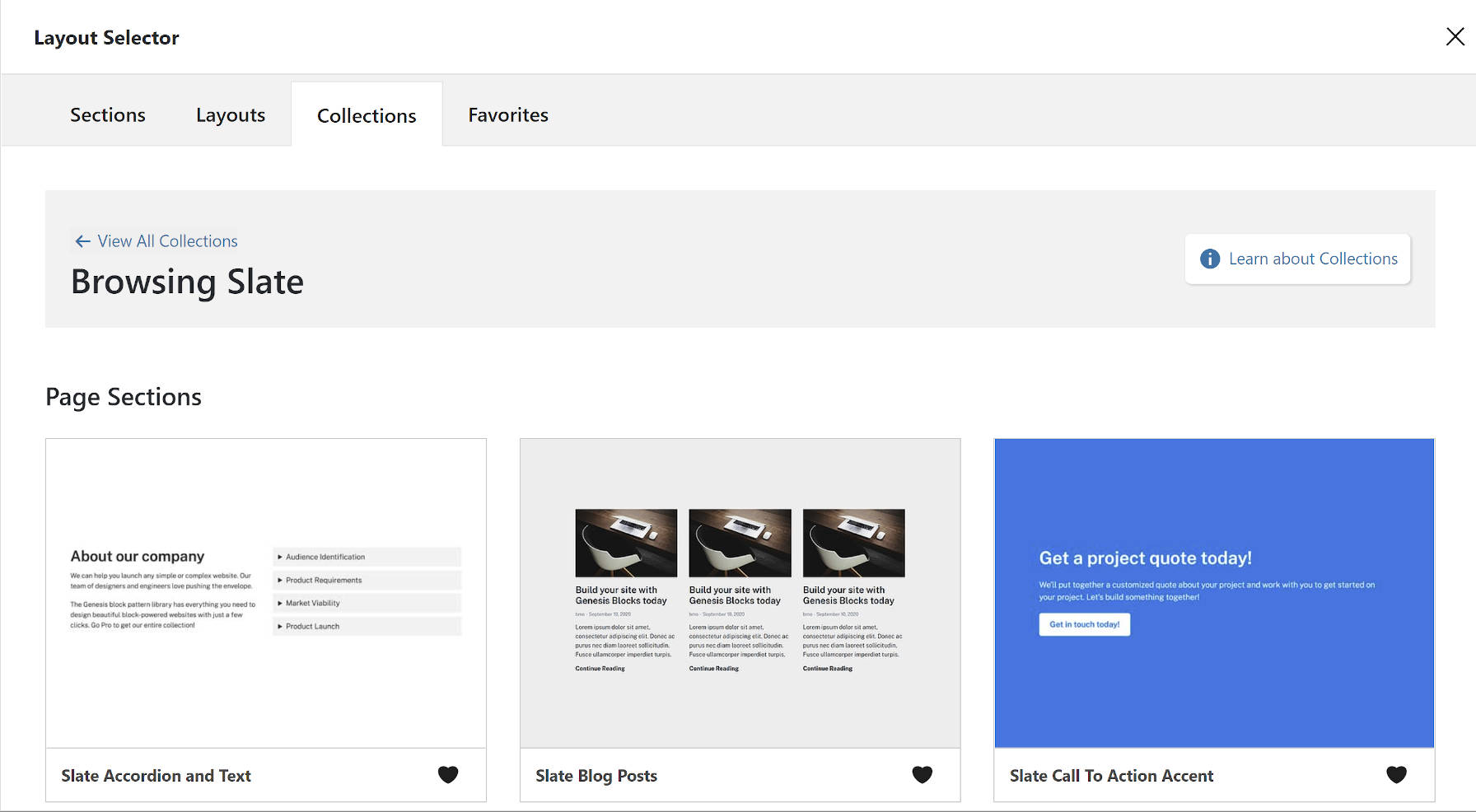The width and height of the screenshot is (1476, 812).
Task: Click the back arrow before View All Collections
Action: point(82,240)
